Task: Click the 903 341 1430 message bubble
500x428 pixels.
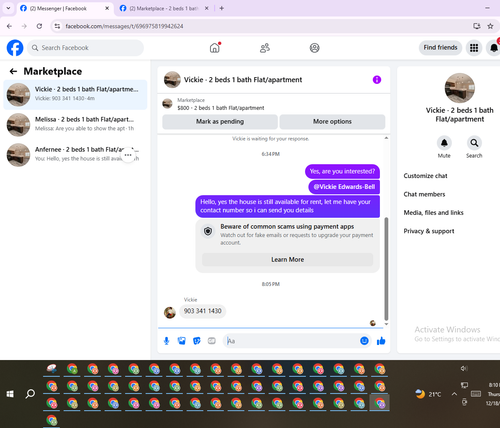Action: [x=203, y=311]
